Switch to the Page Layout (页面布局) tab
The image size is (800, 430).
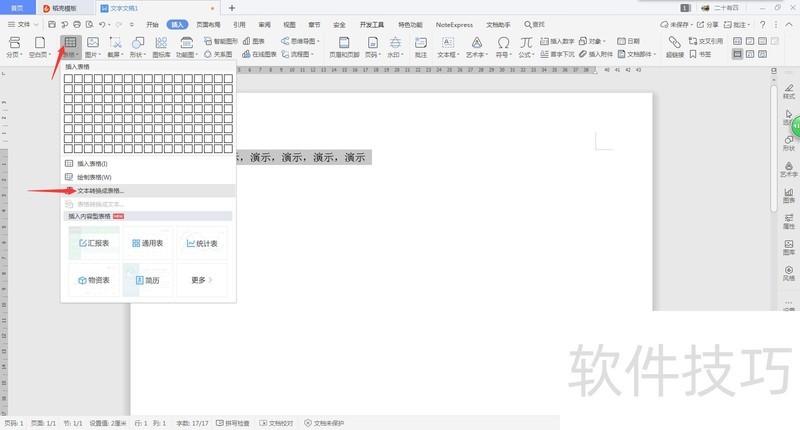(209, 24)
